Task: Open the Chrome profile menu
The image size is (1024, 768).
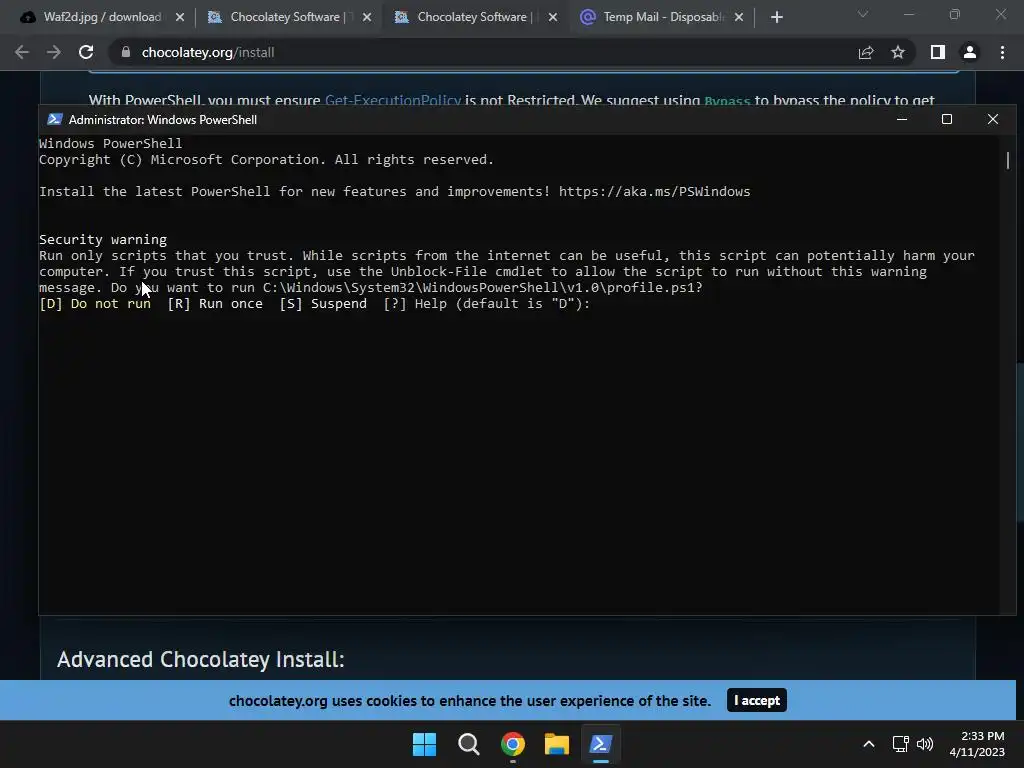Action: click(970, 52)
